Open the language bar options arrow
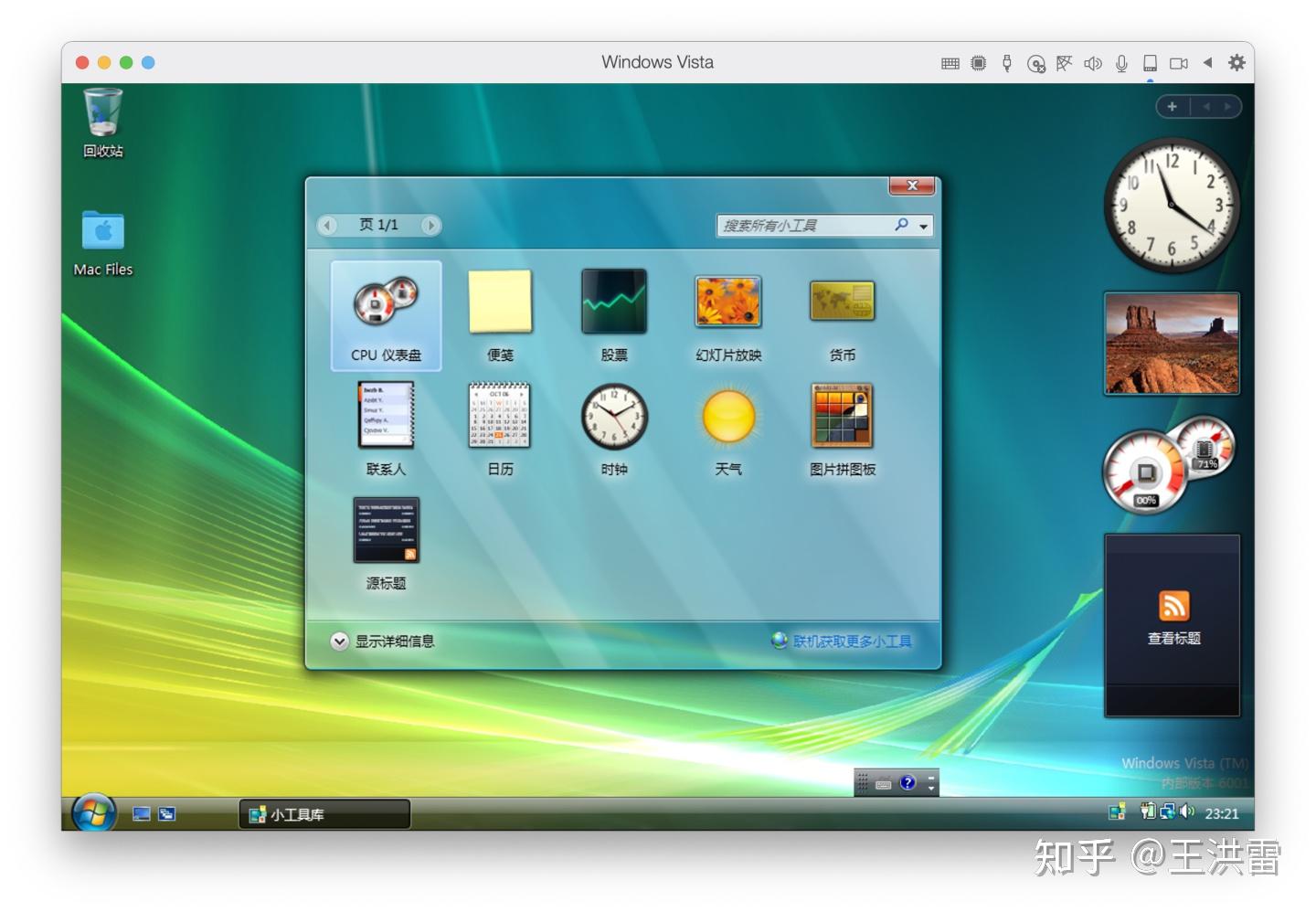The height and width of the screenshot is (912, 1316). 931,789
